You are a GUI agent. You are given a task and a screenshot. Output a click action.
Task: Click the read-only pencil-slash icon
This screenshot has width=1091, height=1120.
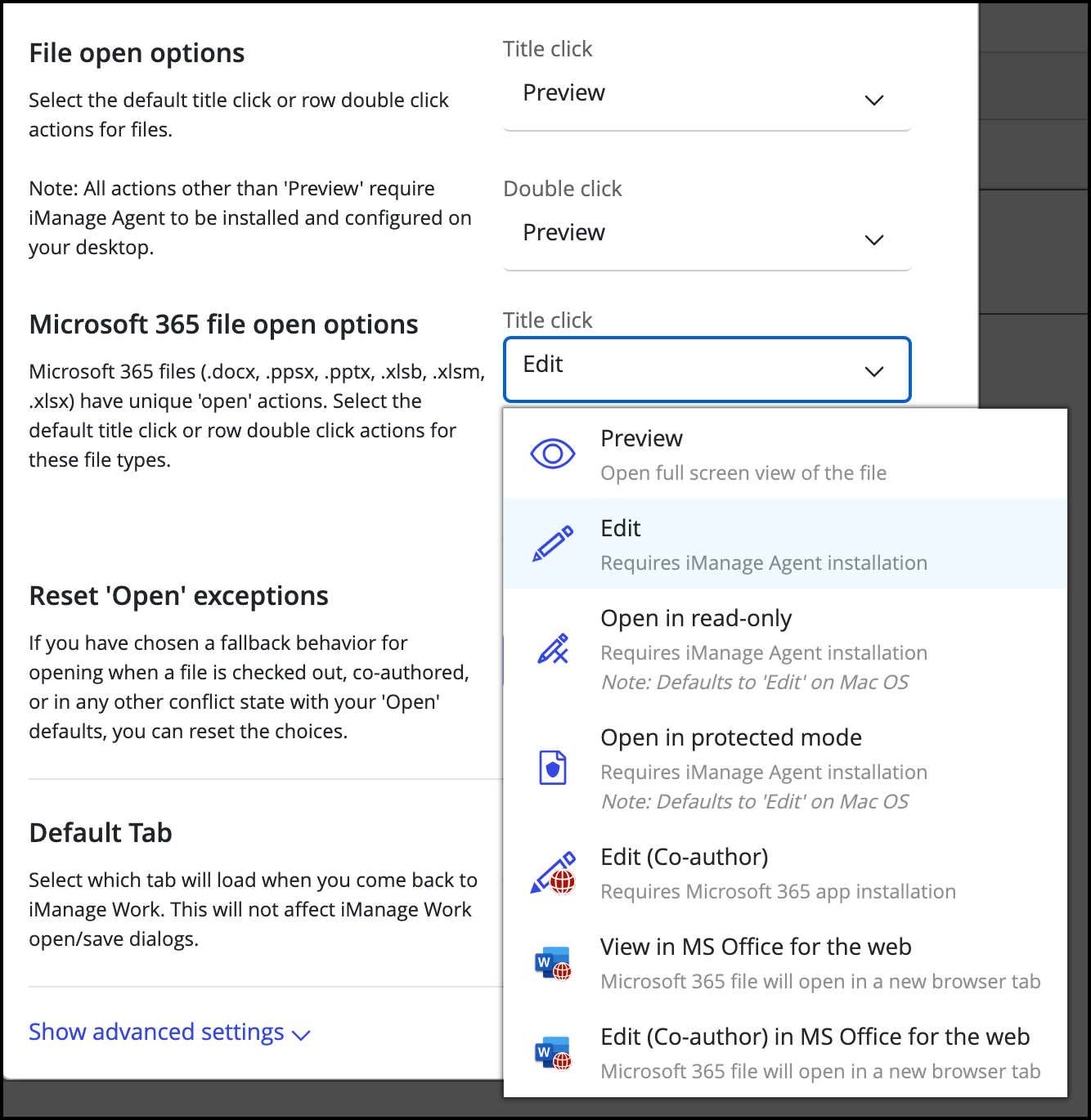(553, 648)
